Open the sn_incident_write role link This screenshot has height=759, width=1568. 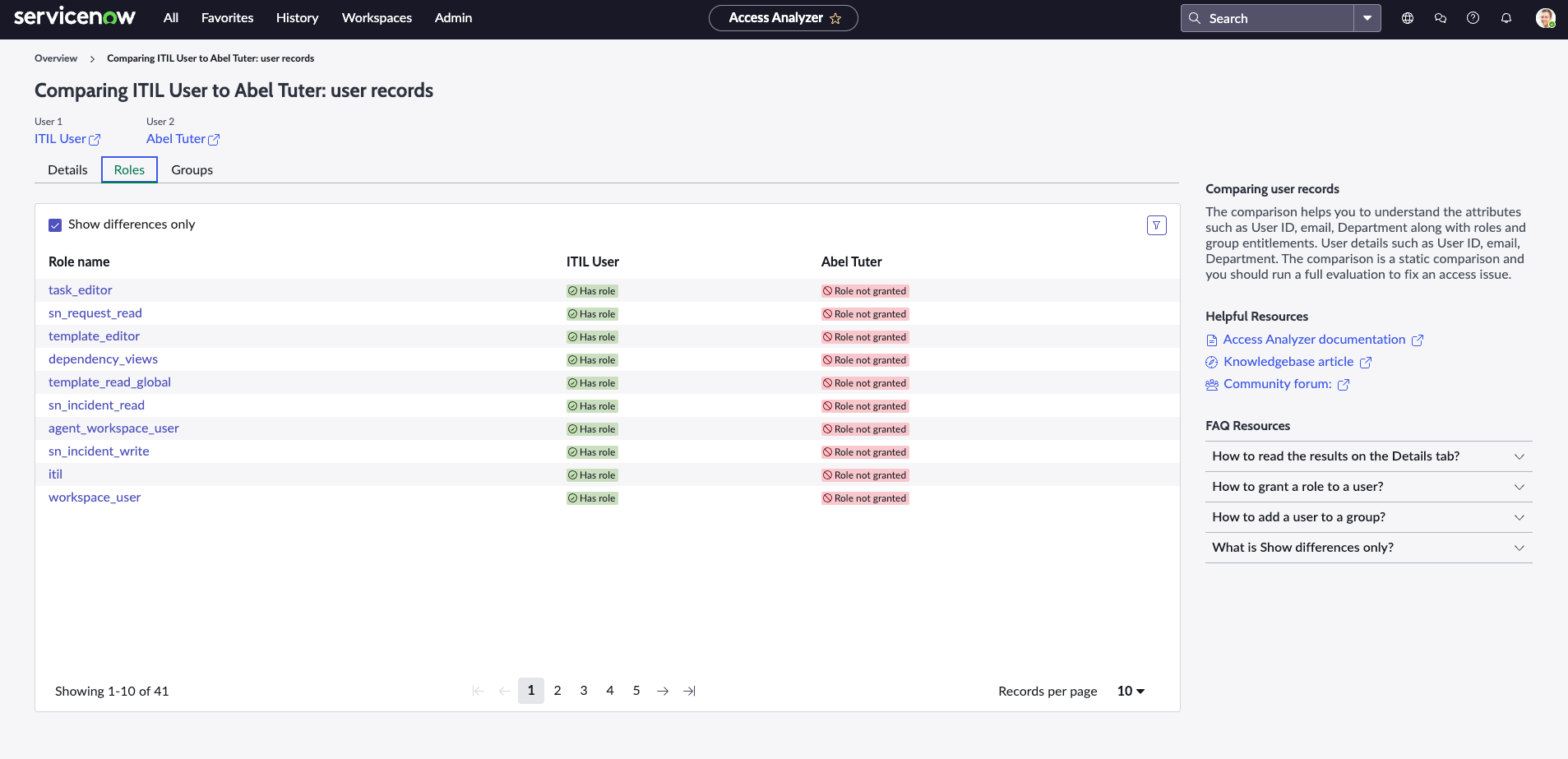click(99, 451)
